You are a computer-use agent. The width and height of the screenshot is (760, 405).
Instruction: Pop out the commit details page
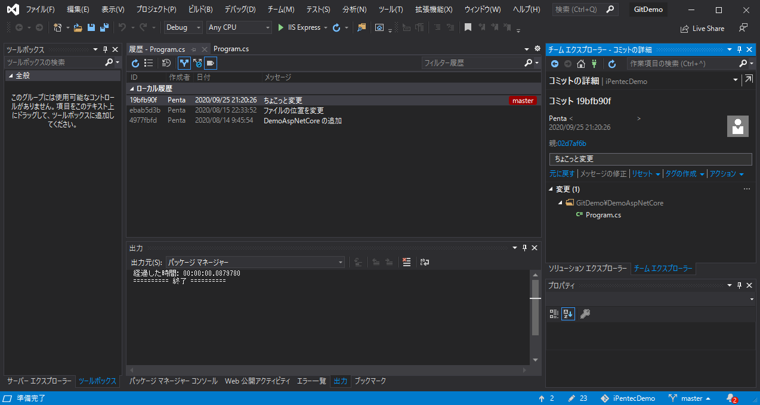pyautogui.click(x=748, y=79)
